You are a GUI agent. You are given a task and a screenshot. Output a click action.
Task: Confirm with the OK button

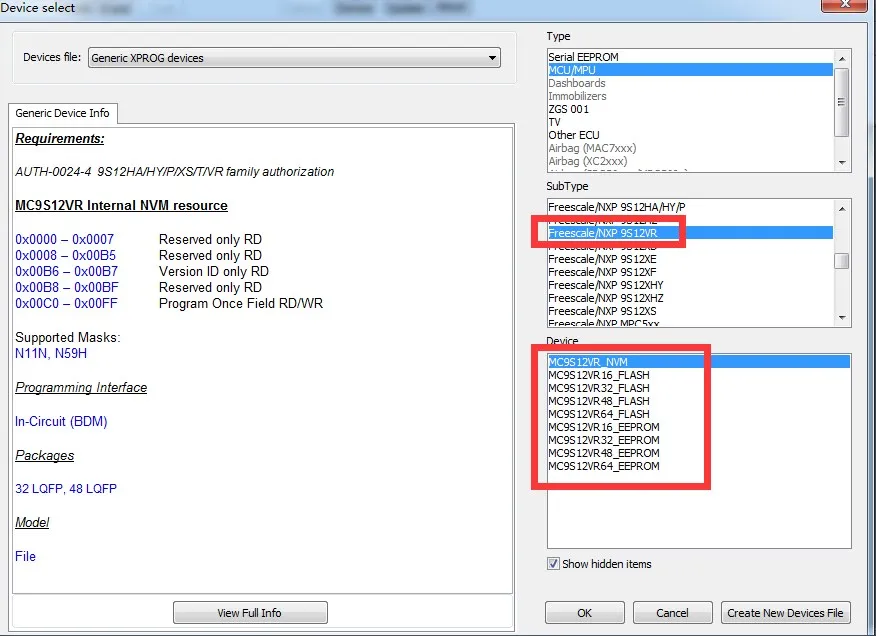click(x=584, y=613)
